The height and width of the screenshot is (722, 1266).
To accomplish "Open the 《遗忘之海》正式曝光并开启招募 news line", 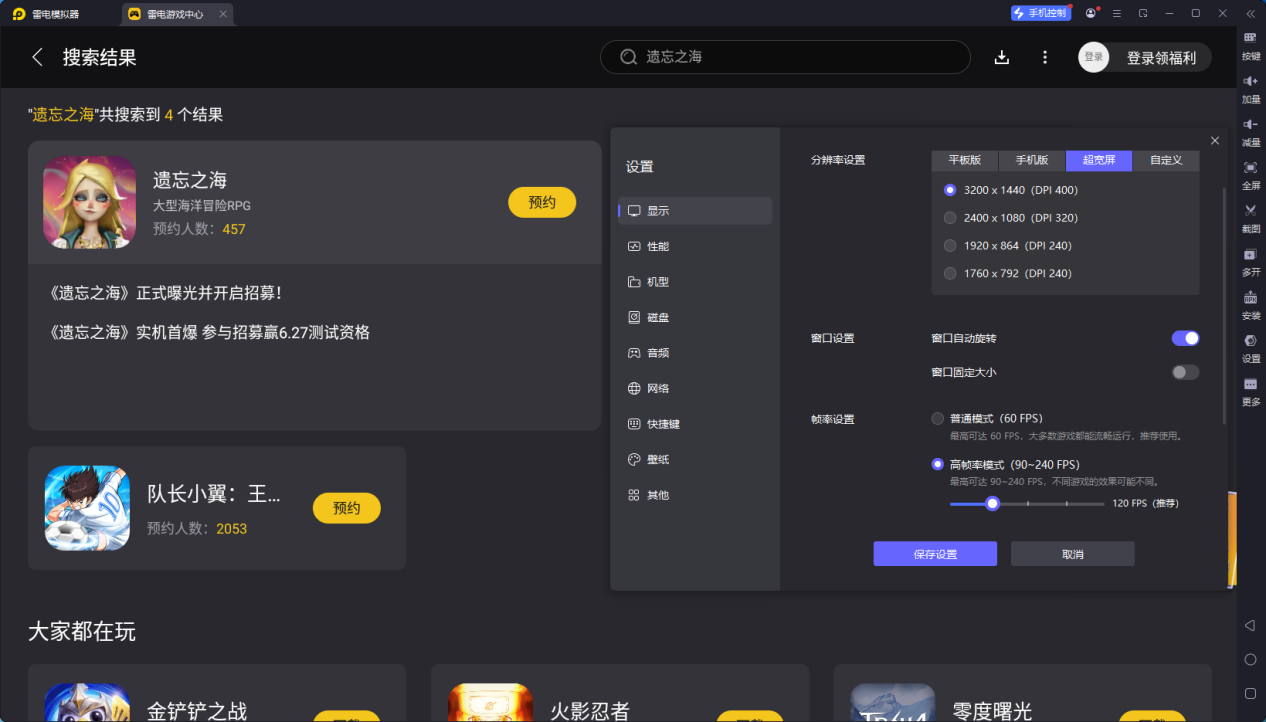I will [165, 293].
